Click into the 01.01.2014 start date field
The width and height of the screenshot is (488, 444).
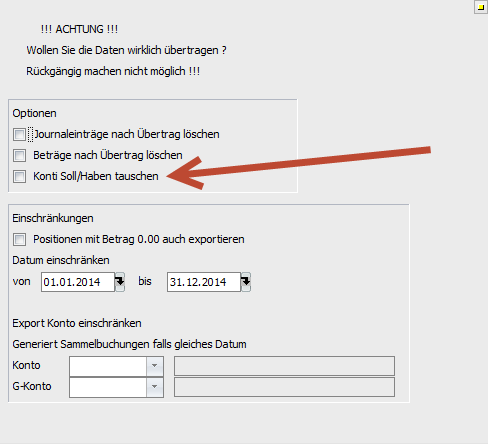point(78,282)
